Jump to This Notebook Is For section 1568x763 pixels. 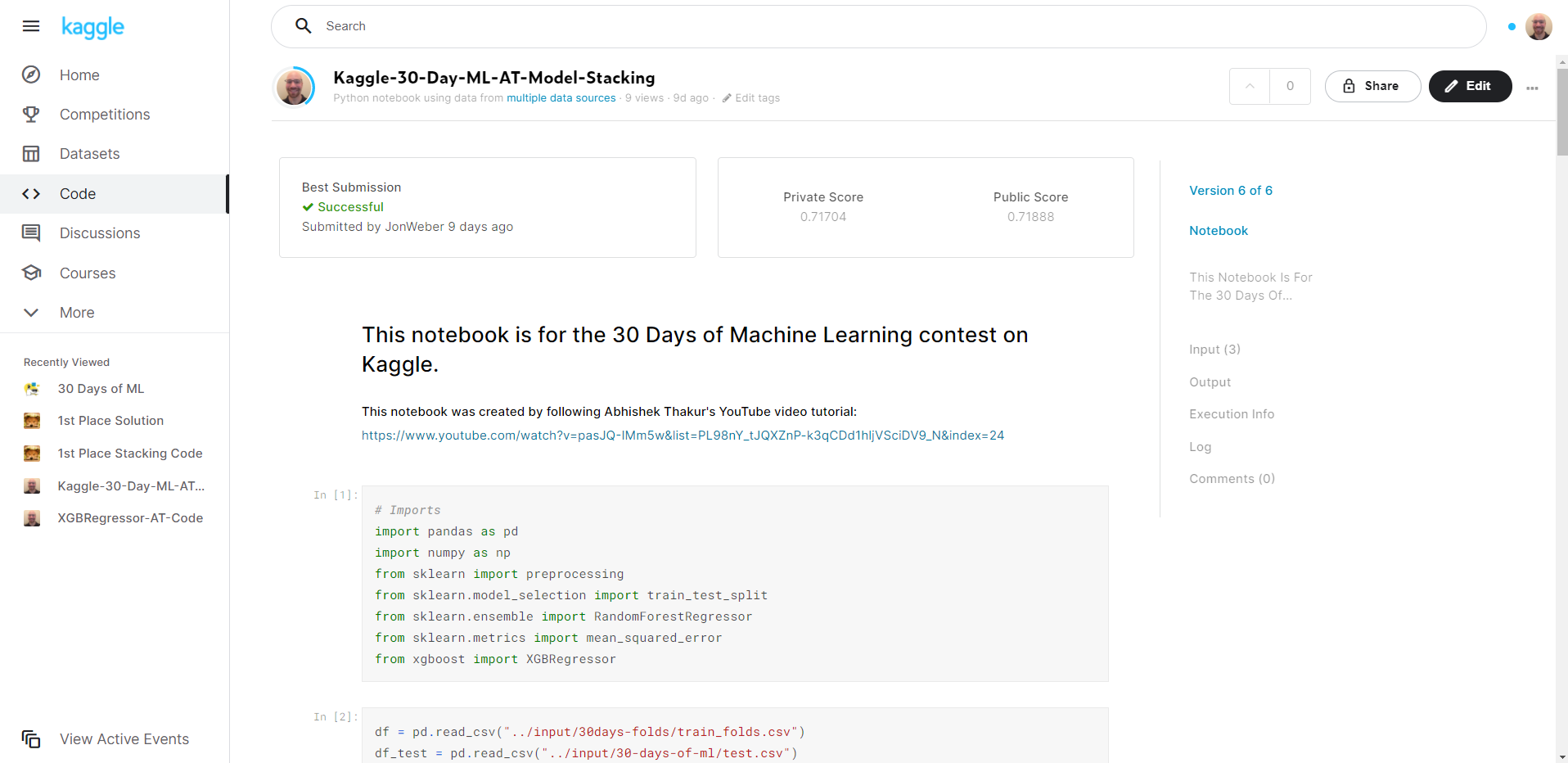tap(1250, 287)
